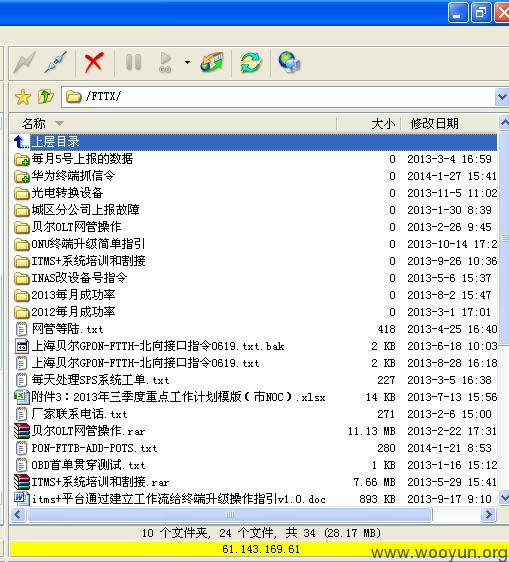Viewport: 509px width, 562px height.
Task: Click the Go play icon
Action: [165, 62]
